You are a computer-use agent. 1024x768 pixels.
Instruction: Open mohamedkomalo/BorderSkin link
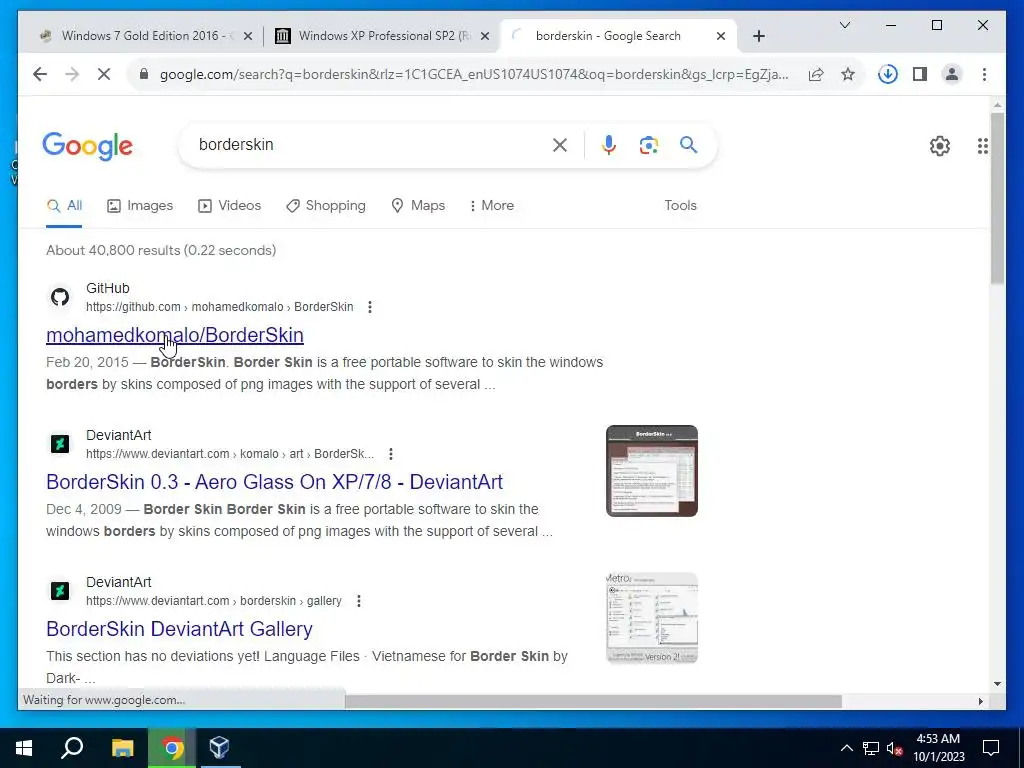[175, 335]
